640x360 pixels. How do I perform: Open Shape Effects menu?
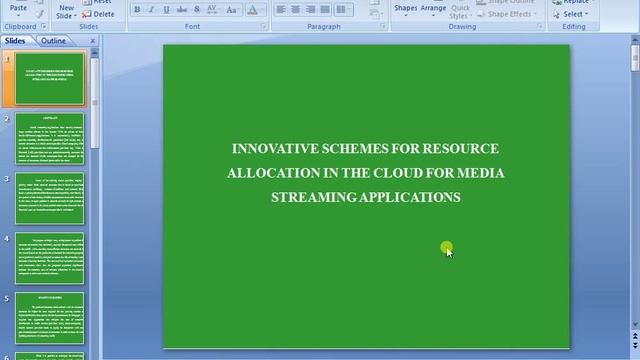tap(507, 14)
